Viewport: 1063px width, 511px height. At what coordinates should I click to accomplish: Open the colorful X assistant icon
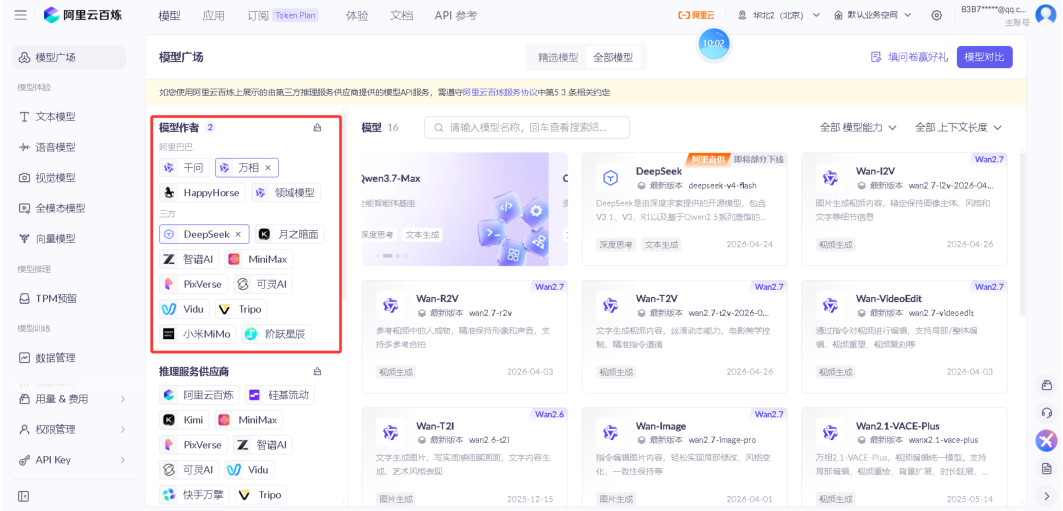click(1046, 441)
